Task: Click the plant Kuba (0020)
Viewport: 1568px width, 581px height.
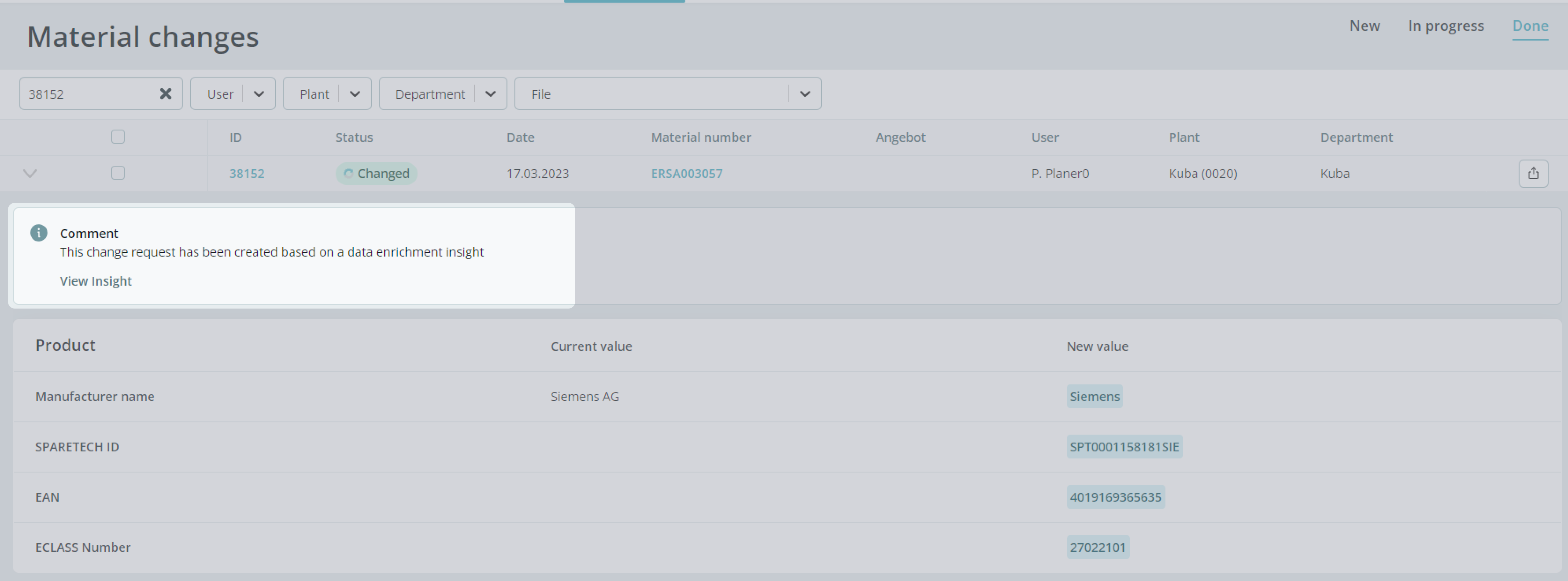Action: (1202, 174)
